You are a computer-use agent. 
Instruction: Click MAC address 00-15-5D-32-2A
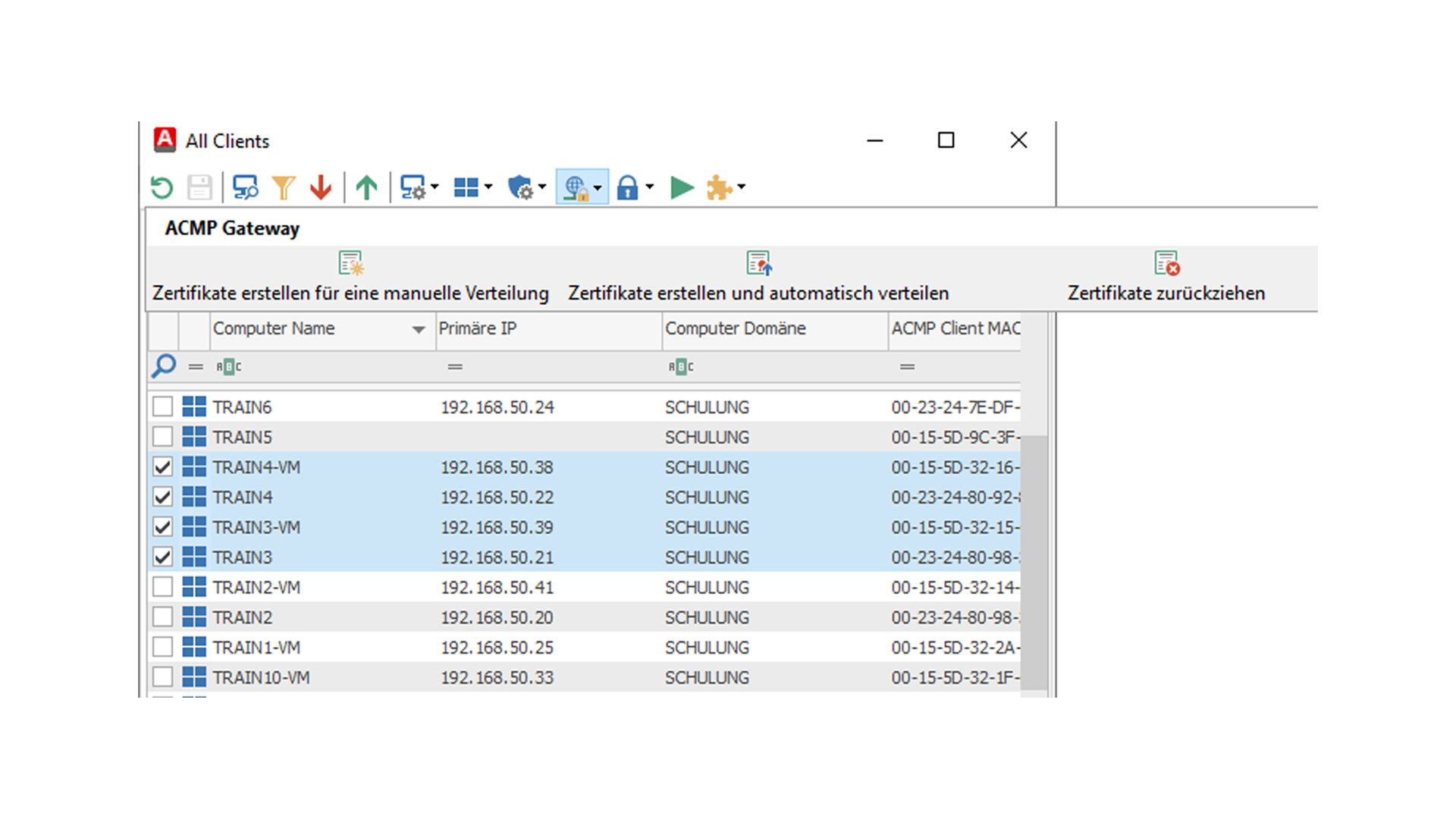pos(955,648)
